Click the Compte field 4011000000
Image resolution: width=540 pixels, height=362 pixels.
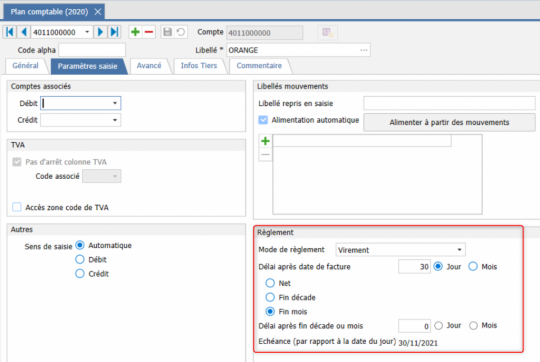[264, 33]
